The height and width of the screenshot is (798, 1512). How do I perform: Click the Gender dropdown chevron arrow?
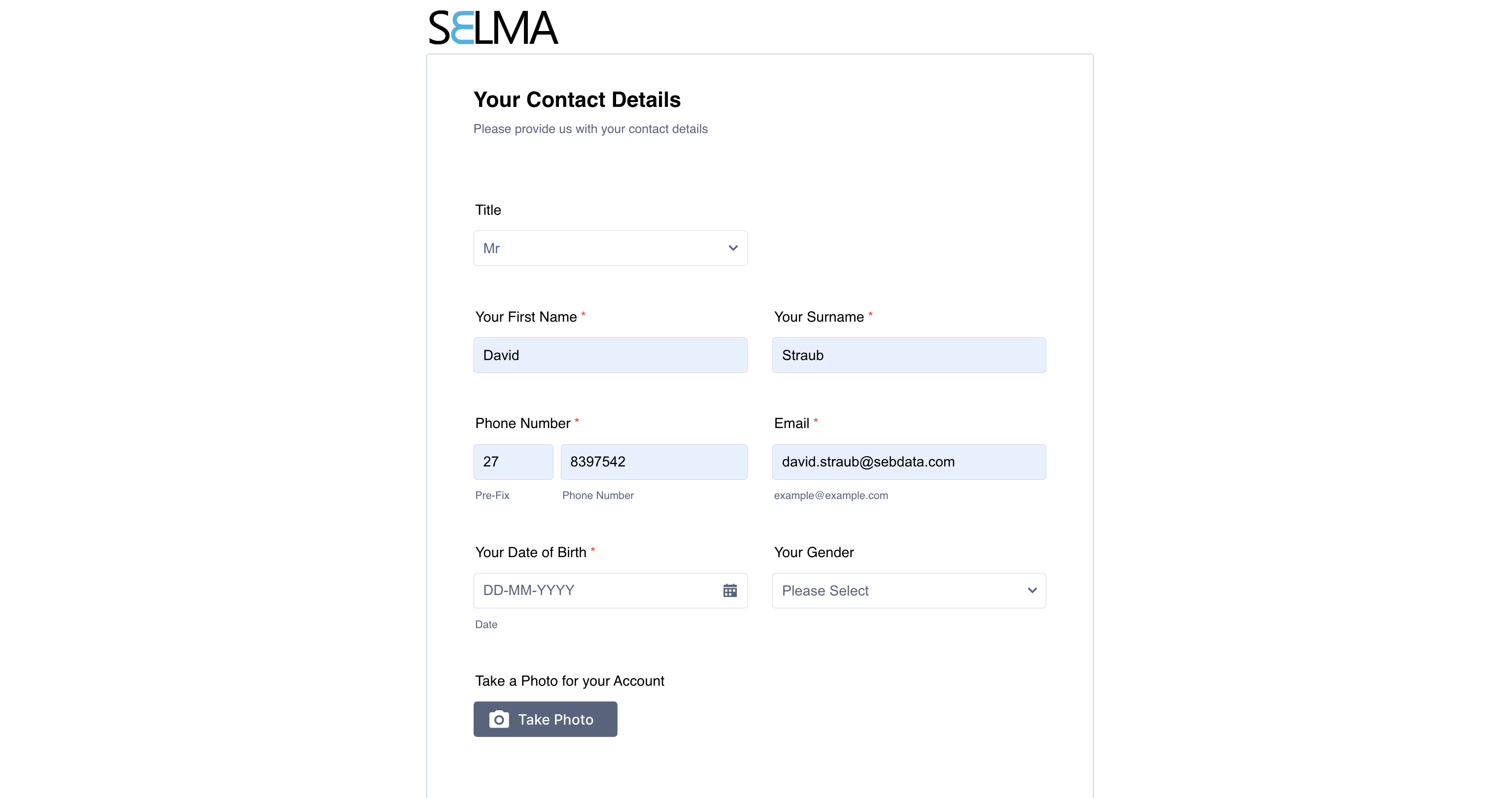click(1032, 590)
